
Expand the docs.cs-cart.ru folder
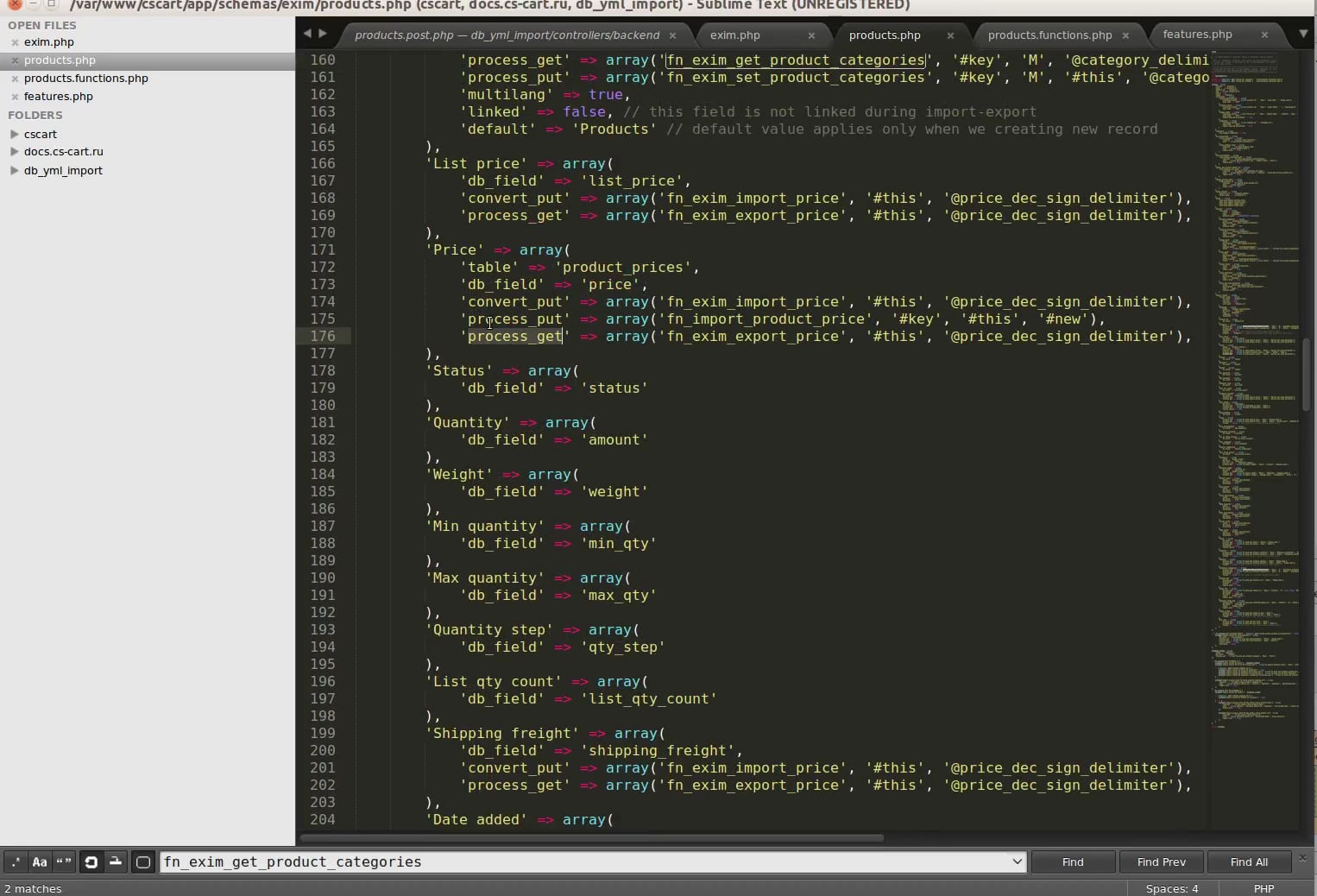click(x=14, y=151)
